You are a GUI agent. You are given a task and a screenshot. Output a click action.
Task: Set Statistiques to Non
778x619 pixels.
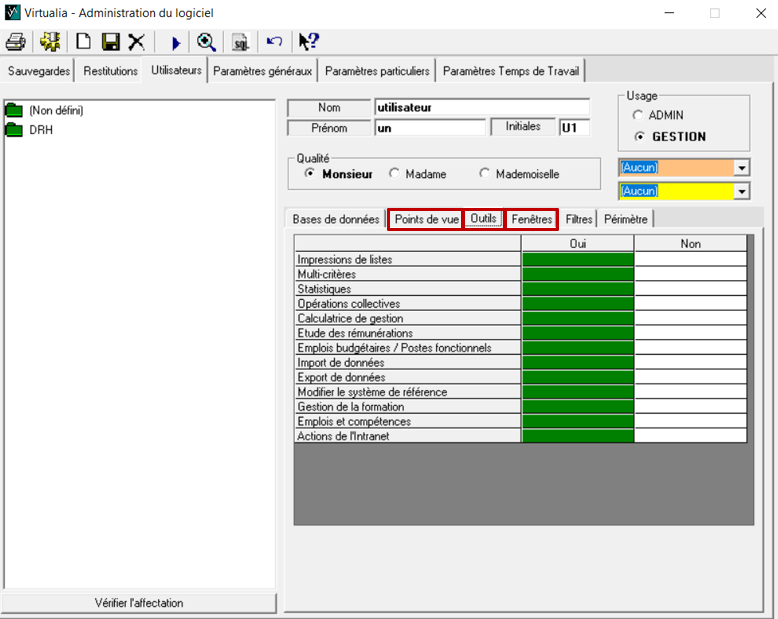pos(690,289)
